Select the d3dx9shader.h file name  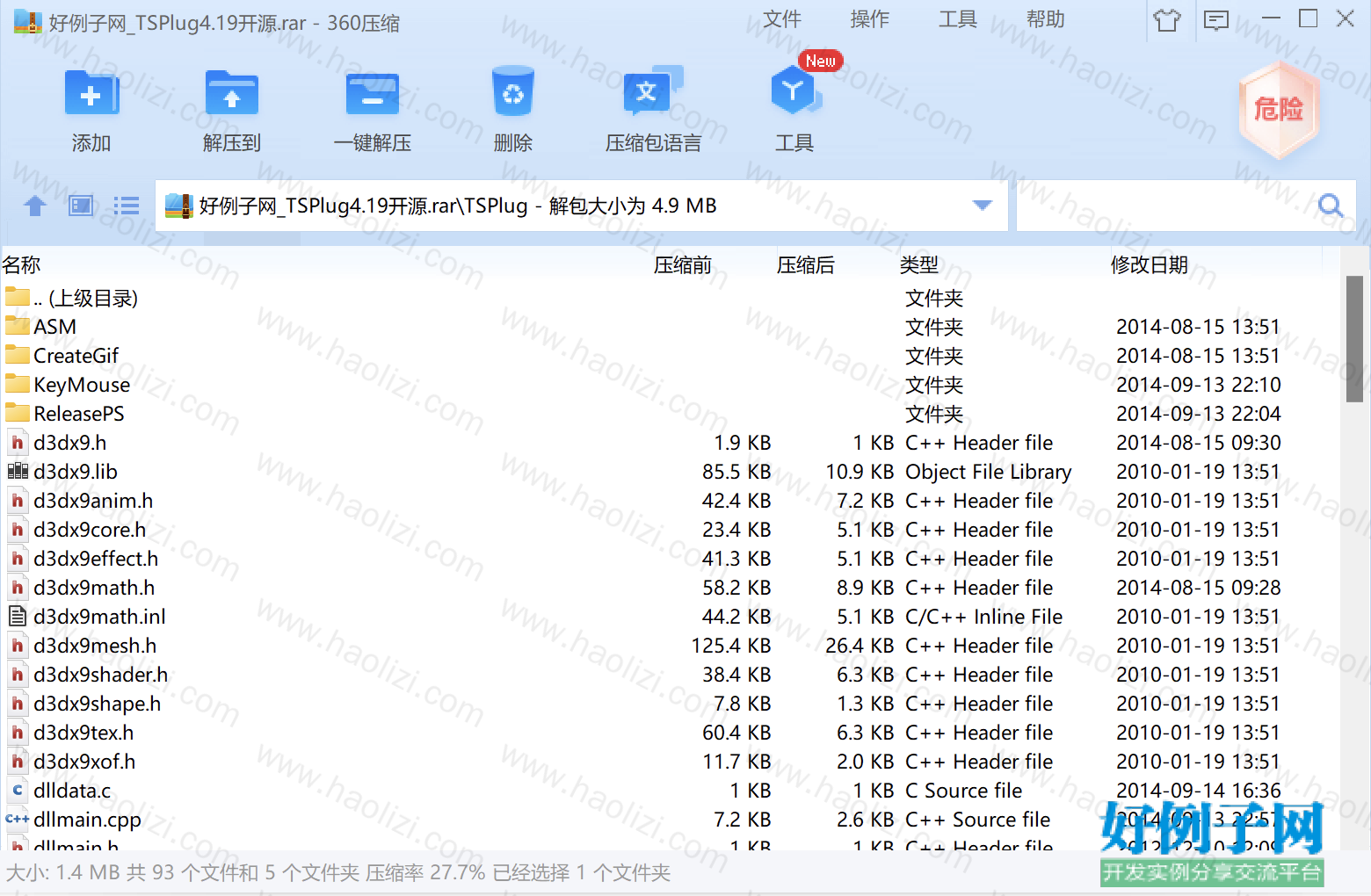pyautogui.click(x=101, y=674)
